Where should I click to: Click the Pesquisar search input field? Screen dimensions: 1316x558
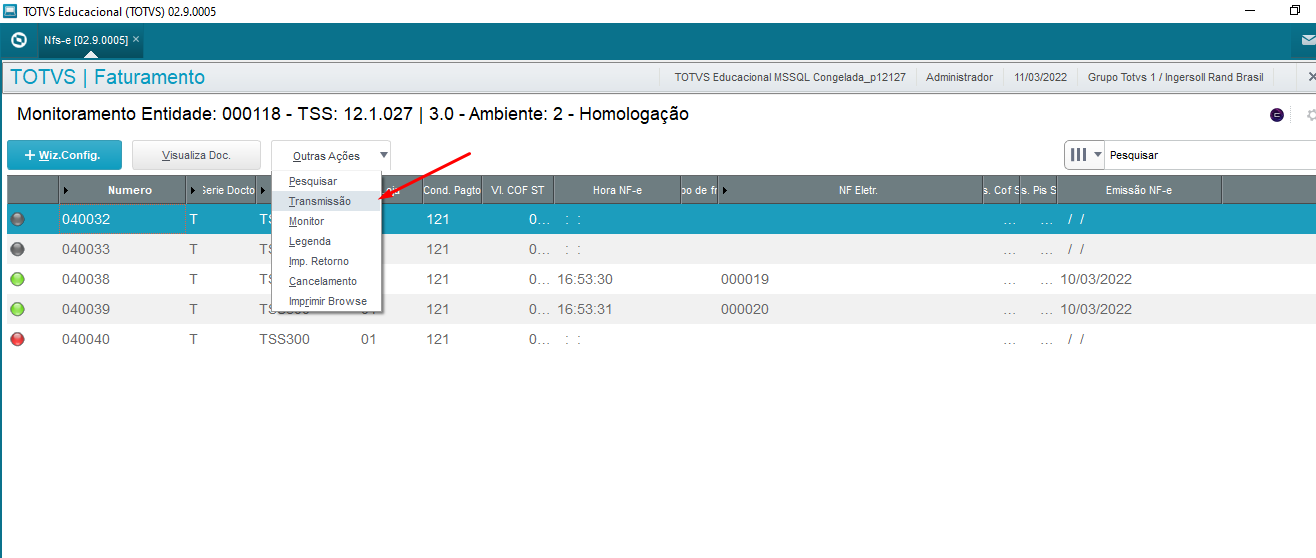pyautogui.click(x=1210, y=155)
